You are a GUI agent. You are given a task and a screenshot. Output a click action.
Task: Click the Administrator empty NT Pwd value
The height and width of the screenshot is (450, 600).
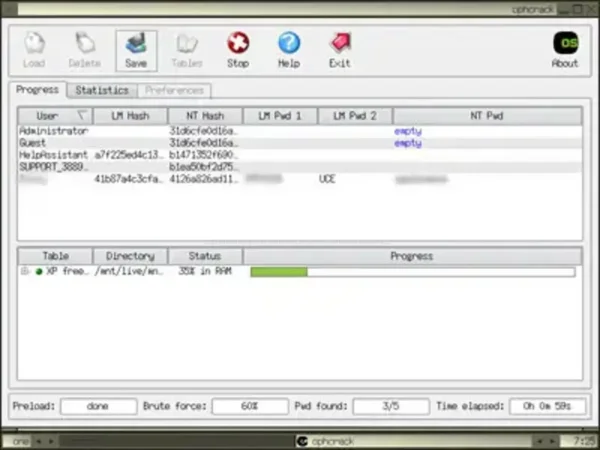(408, 131)
